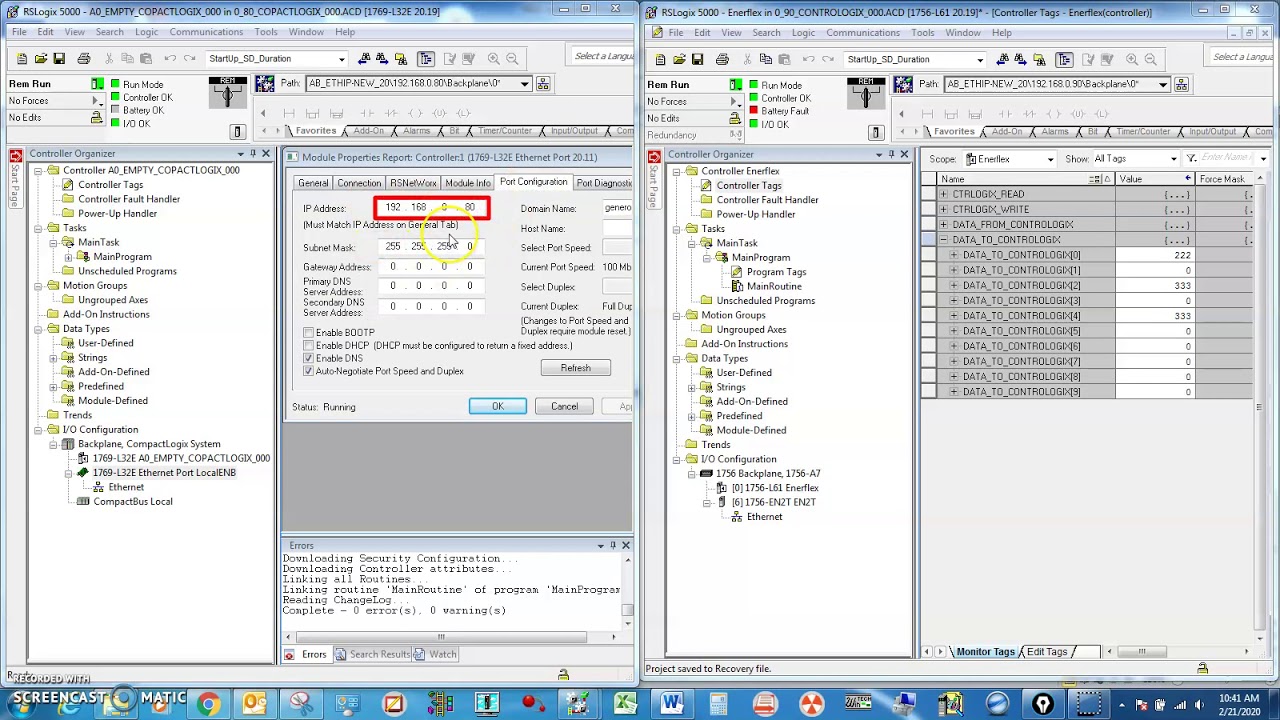This screenshot has width=1280, height=720.
Task: Close the right Controller Organizer panel
Action: [x=904, y=155]
